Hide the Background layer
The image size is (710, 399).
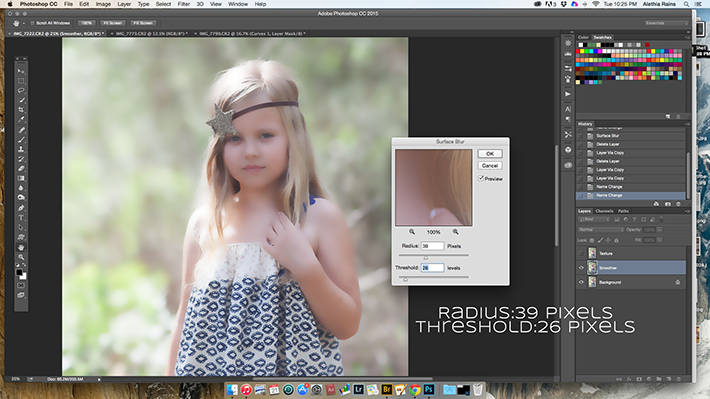tap(581, 282)
